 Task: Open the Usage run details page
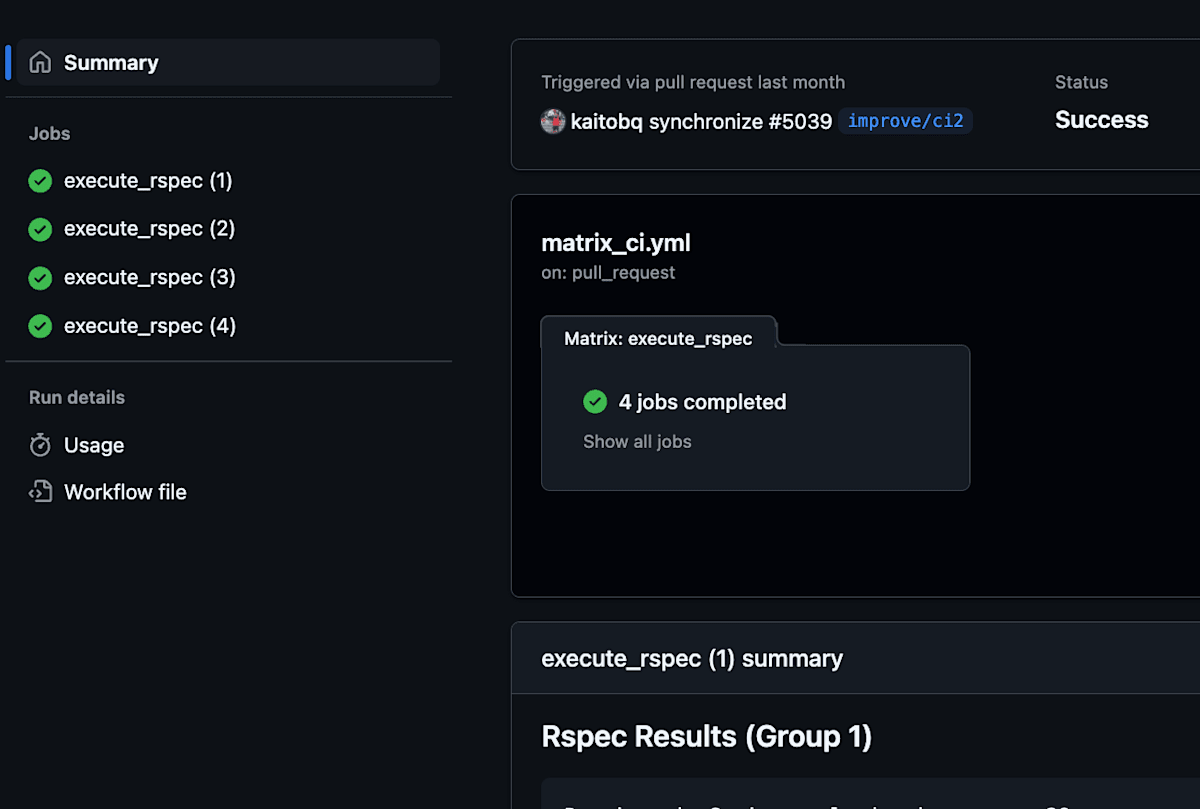point(94,446)
